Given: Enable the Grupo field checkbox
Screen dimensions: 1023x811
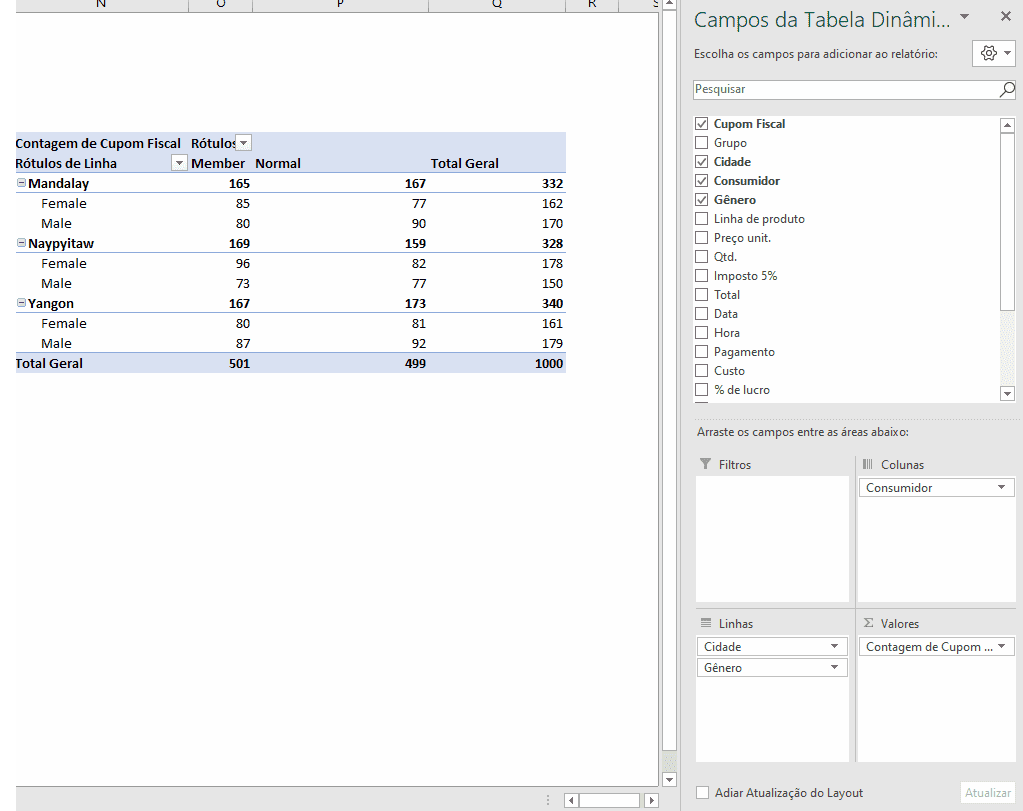Looking at the screenshot, I should pos(700,142).
